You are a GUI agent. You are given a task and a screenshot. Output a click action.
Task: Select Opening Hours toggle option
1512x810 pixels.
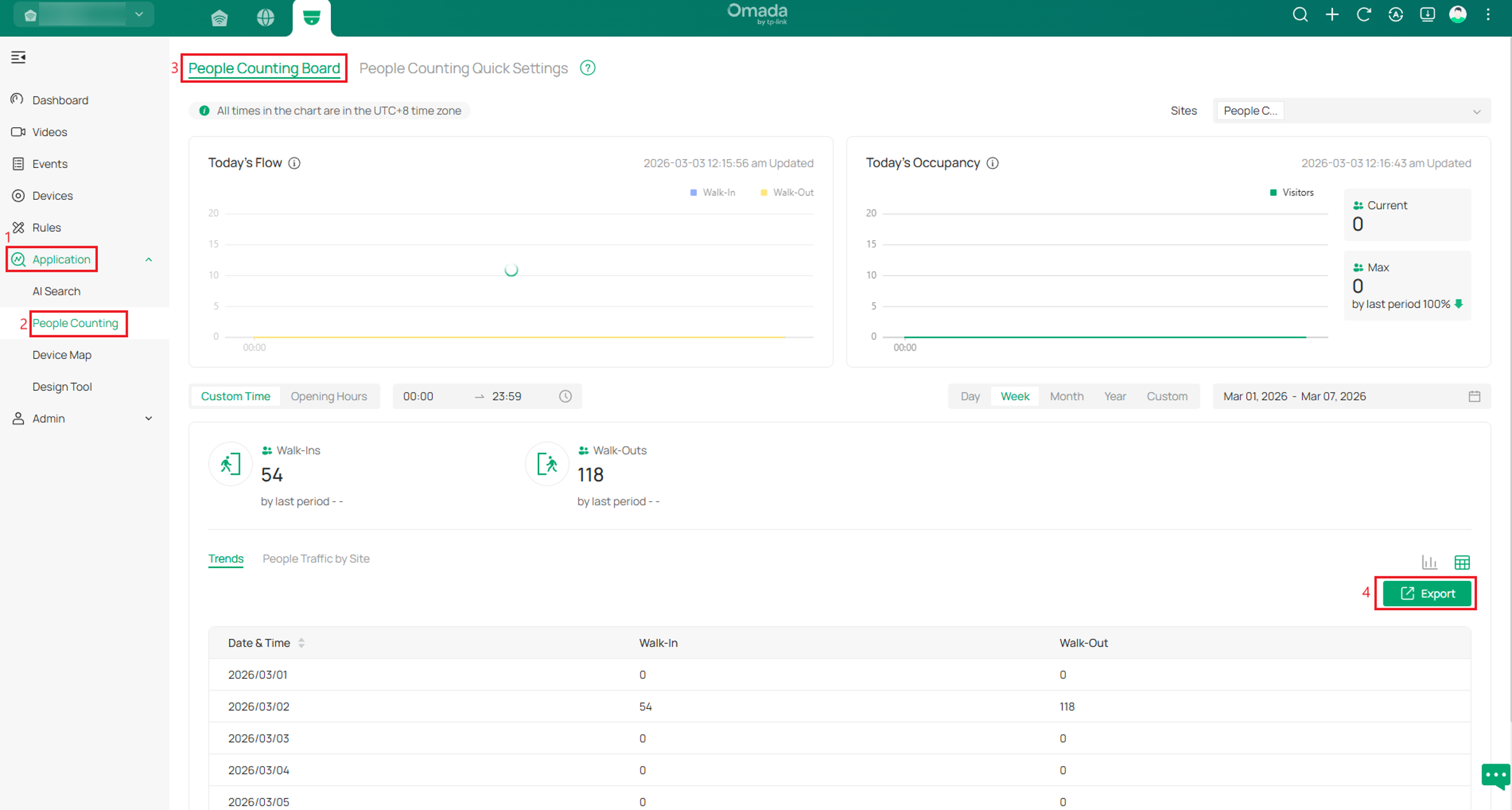point(328,396)
